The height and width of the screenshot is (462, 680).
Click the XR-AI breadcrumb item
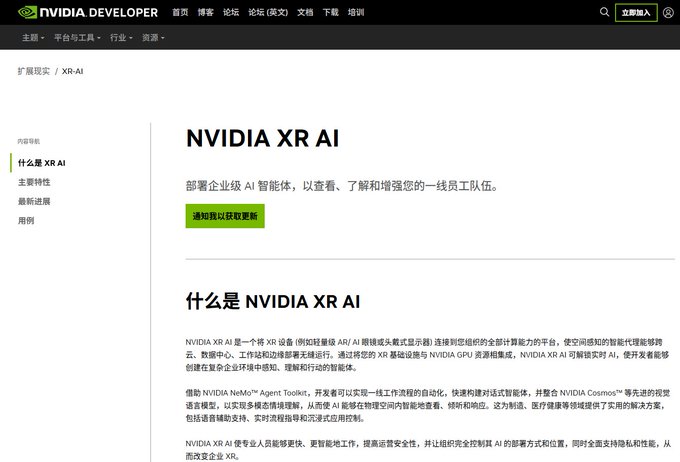72,71
